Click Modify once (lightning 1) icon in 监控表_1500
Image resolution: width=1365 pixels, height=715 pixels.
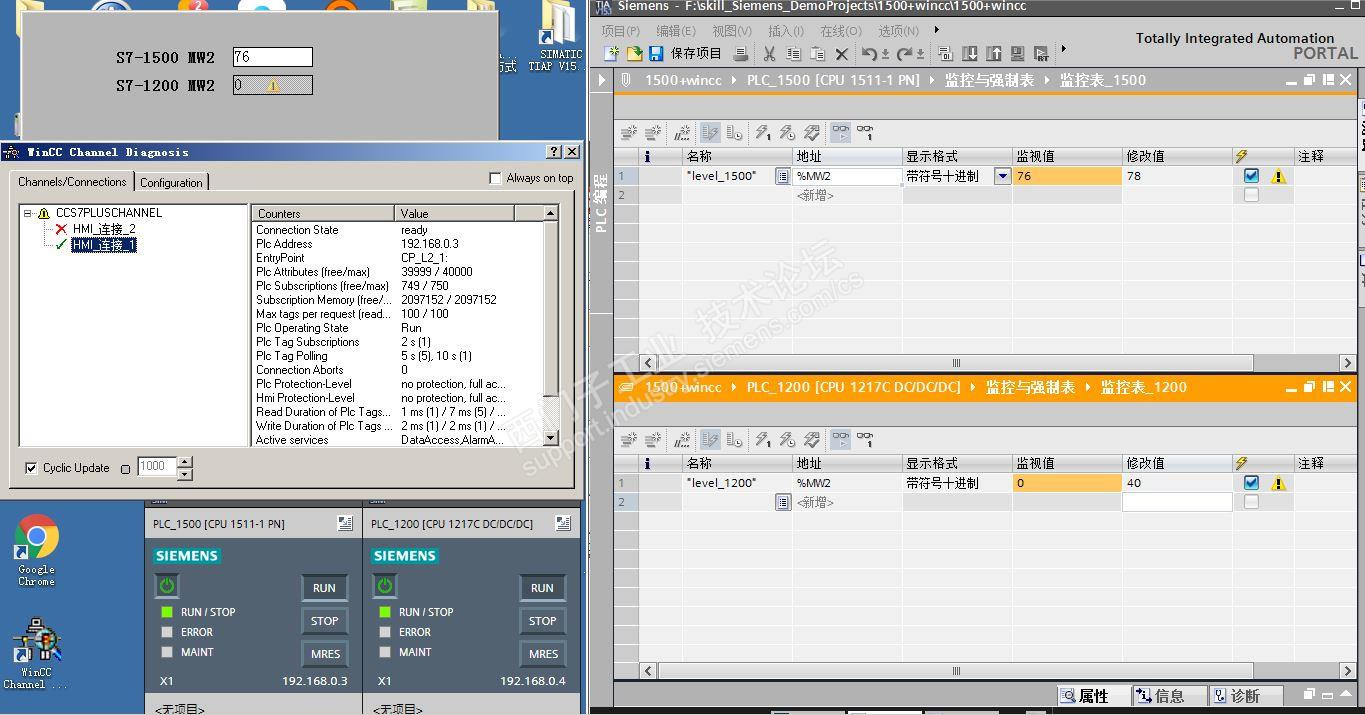(x=762, y=132)
